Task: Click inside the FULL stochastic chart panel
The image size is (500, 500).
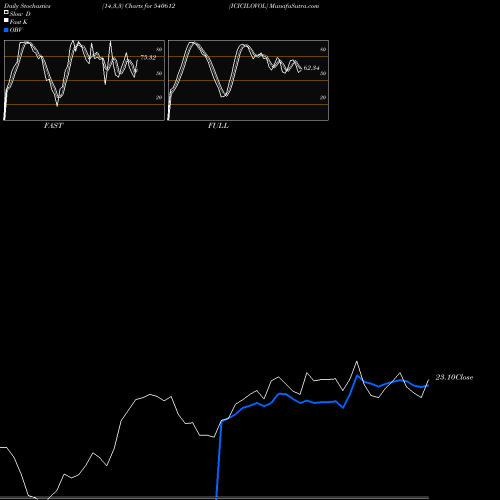Action: coord(248,80)
